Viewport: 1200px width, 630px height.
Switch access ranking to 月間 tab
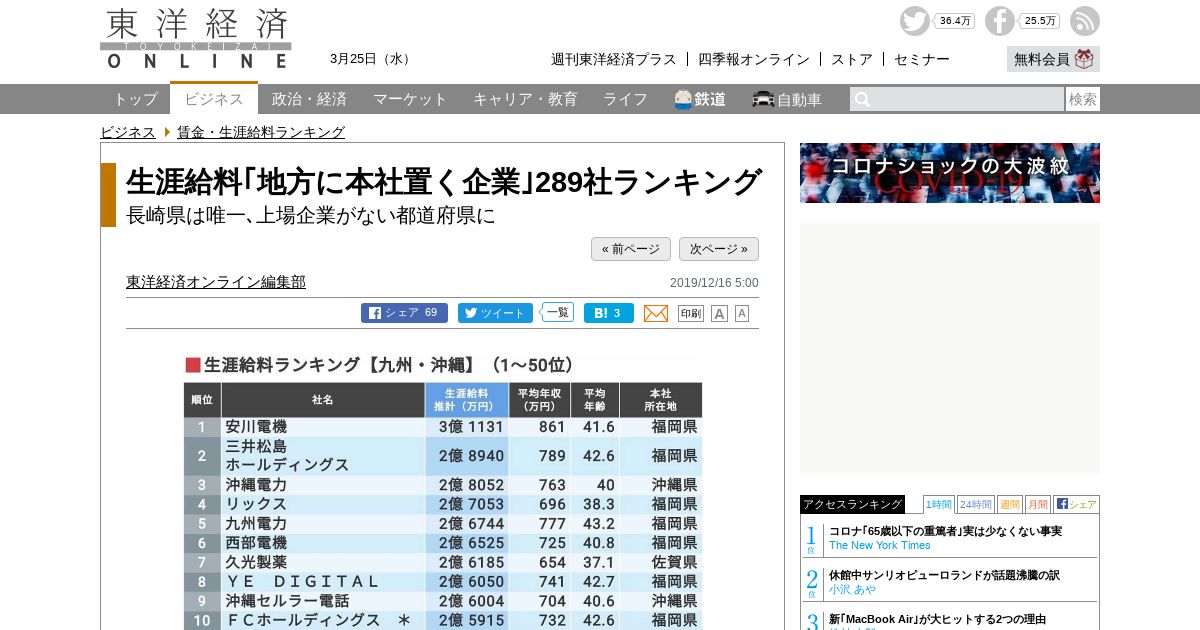click(1037, 504)
